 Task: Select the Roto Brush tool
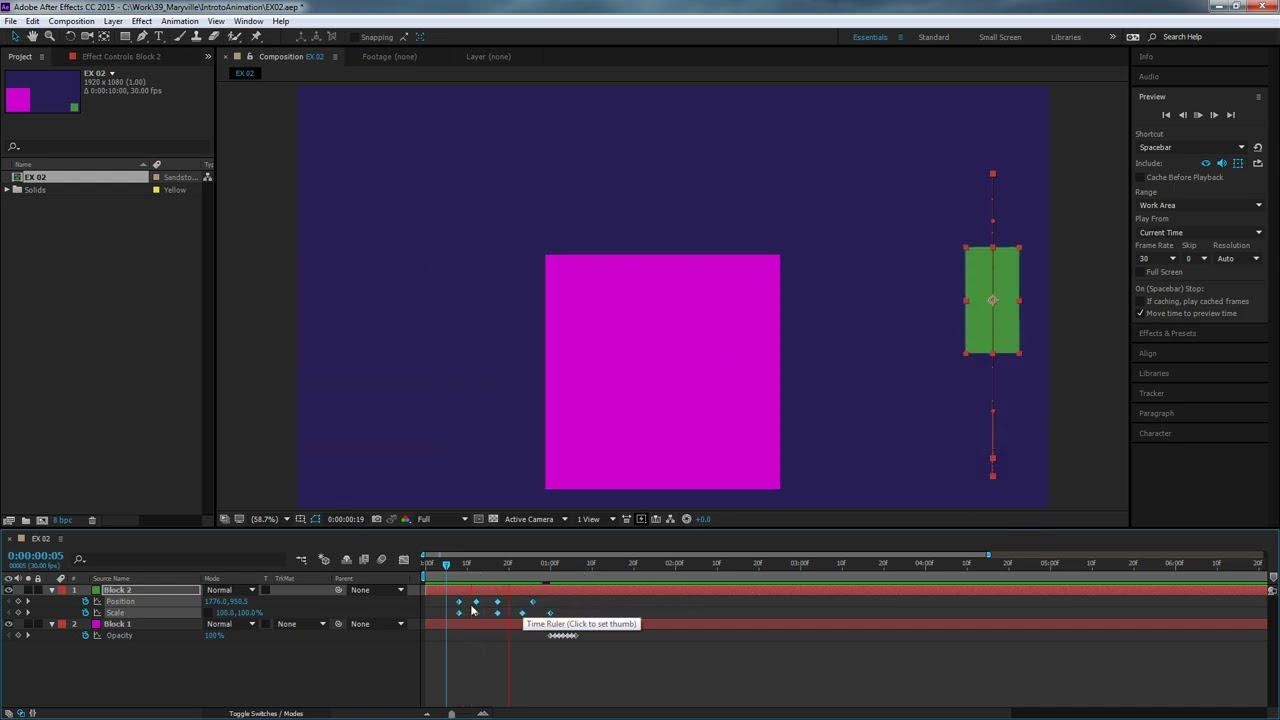[235, 36]
